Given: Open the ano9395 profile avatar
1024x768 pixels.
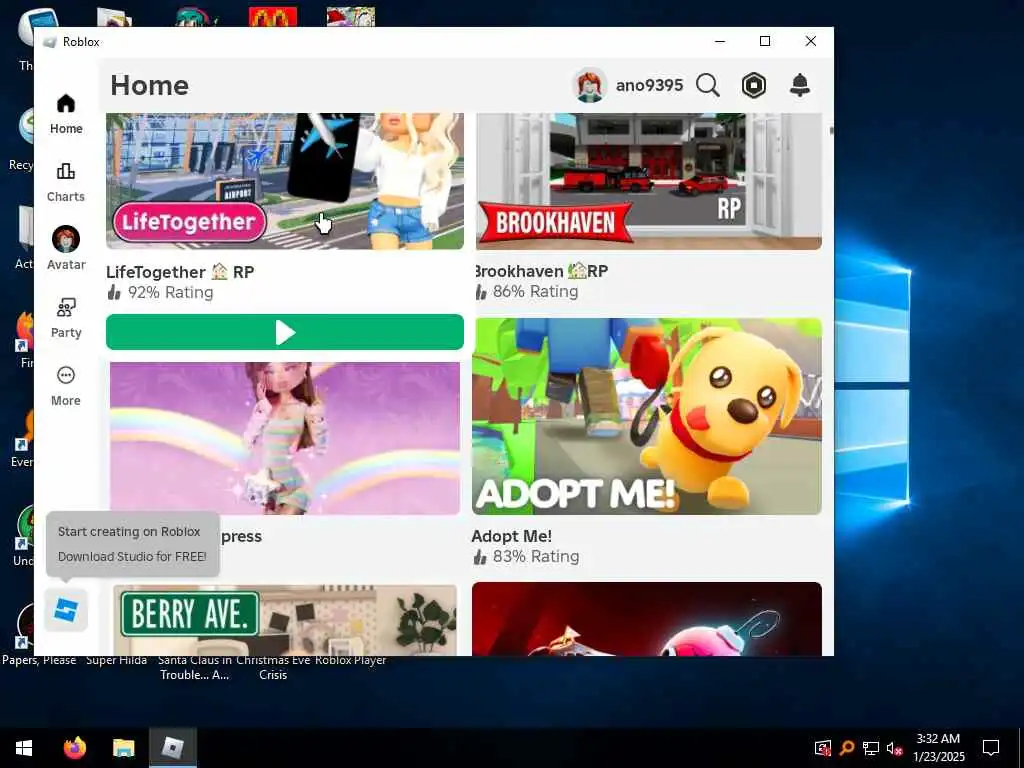Looking at the screenshot, I should click(590, 85).
